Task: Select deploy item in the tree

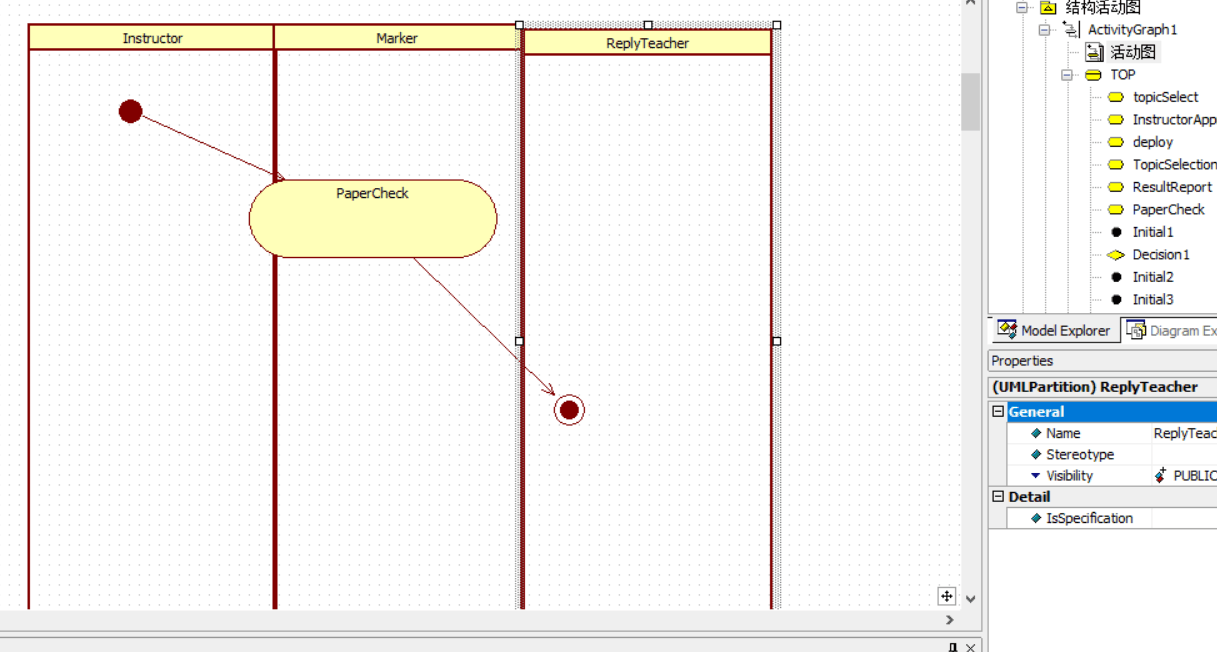Action: click(1153, 142)
